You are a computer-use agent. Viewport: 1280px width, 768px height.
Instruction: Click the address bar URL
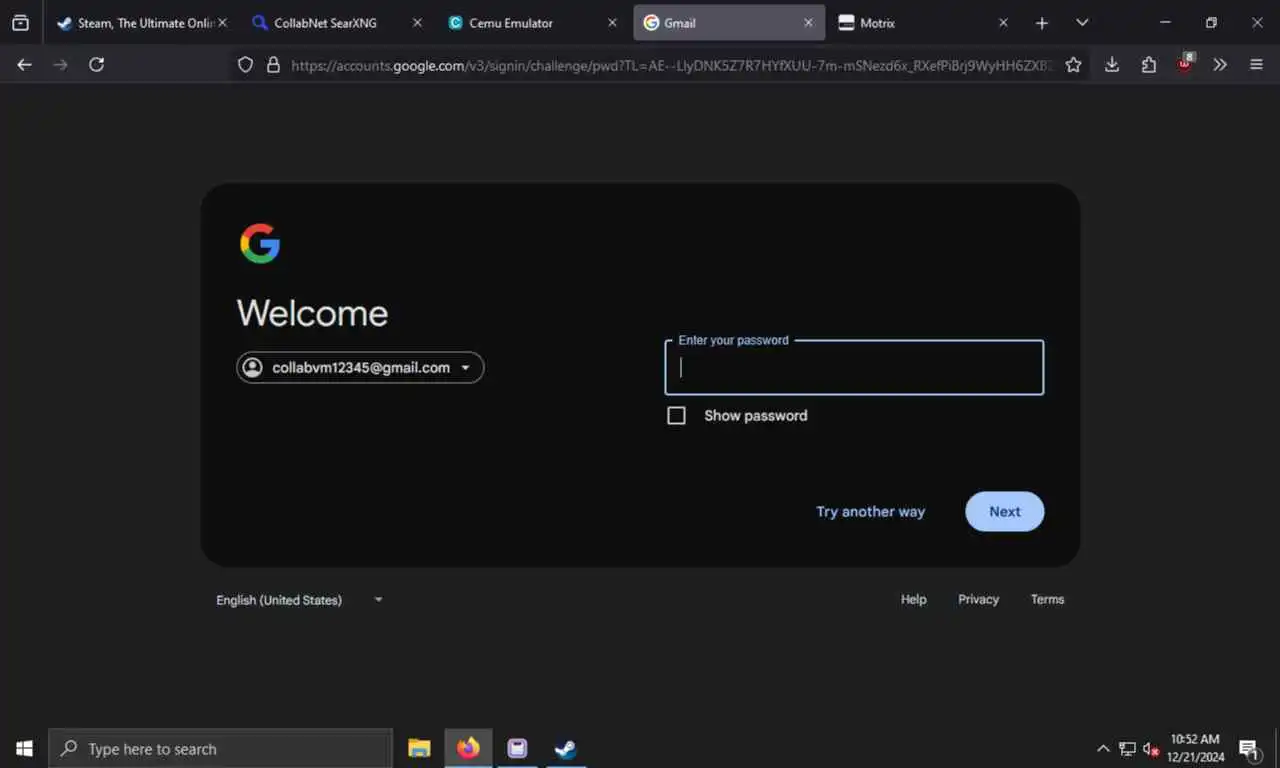point(670,65)
